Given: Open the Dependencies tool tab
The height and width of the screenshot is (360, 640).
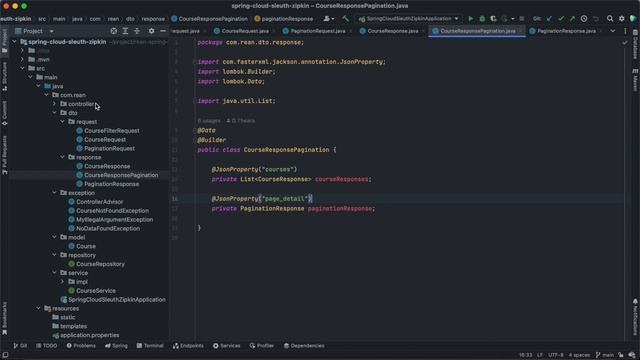Looking at the screenshot, I should (304, 346).
